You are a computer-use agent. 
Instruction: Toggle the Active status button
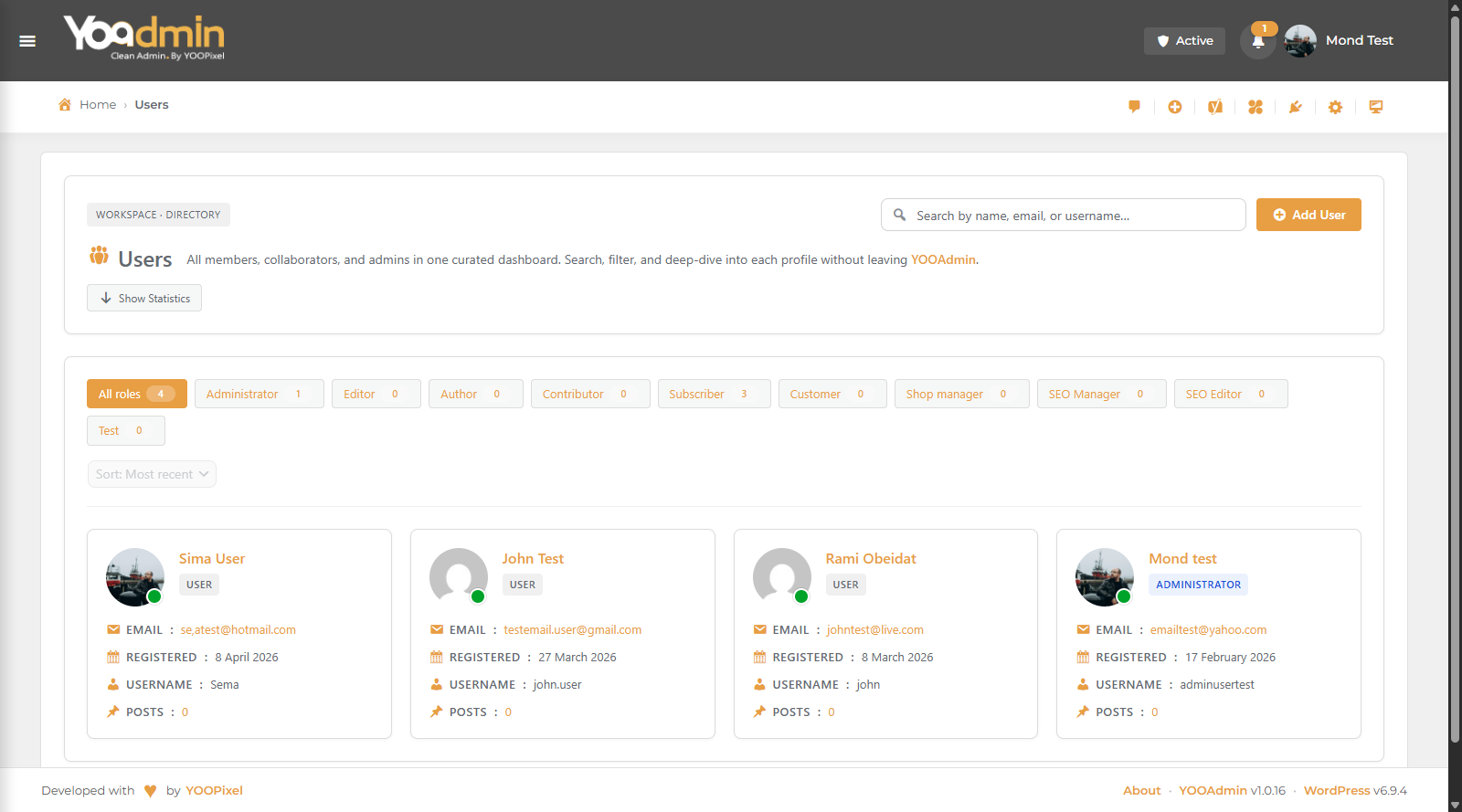1184,41
